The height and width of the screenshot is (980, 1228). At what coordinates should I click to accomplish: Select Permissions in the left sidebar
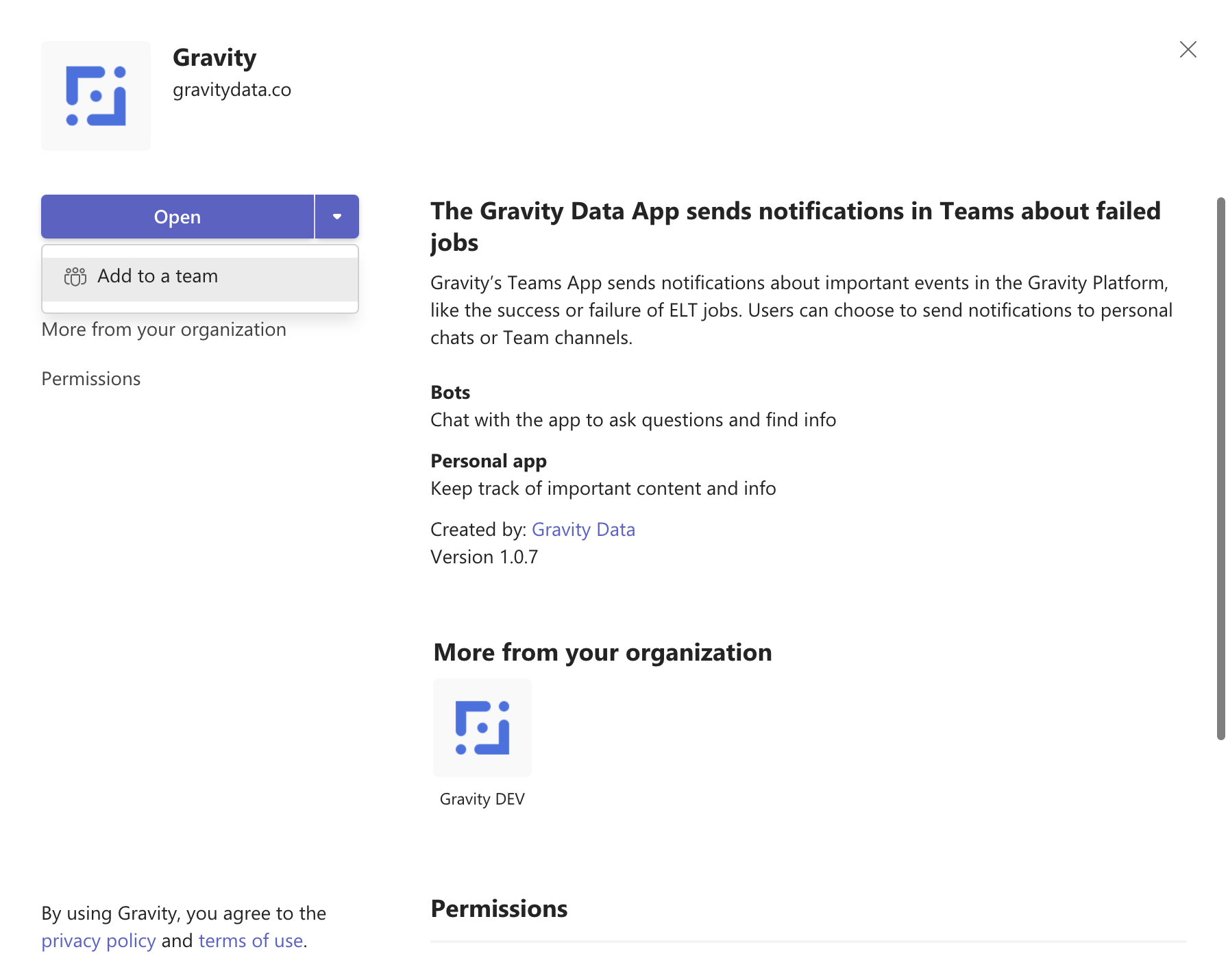(91, 379)
